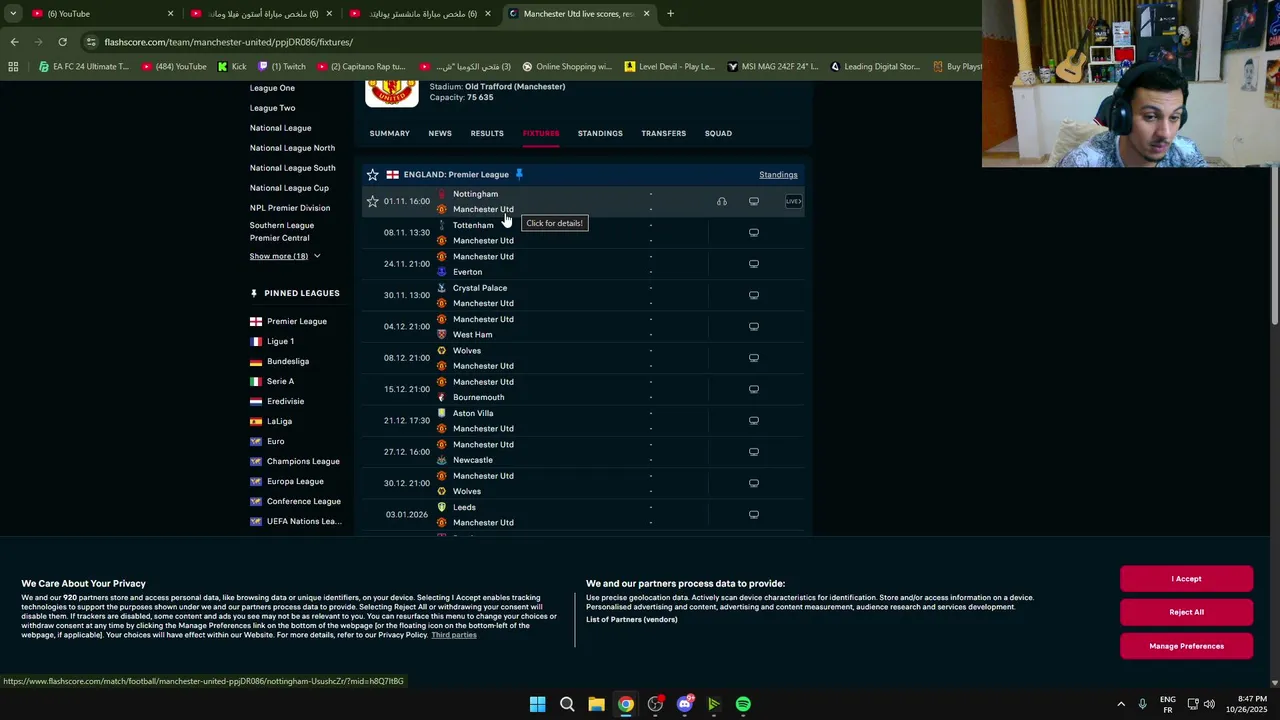1280x720 pixels.
Task: Click browser back arrow
Action: pos(14,42)
